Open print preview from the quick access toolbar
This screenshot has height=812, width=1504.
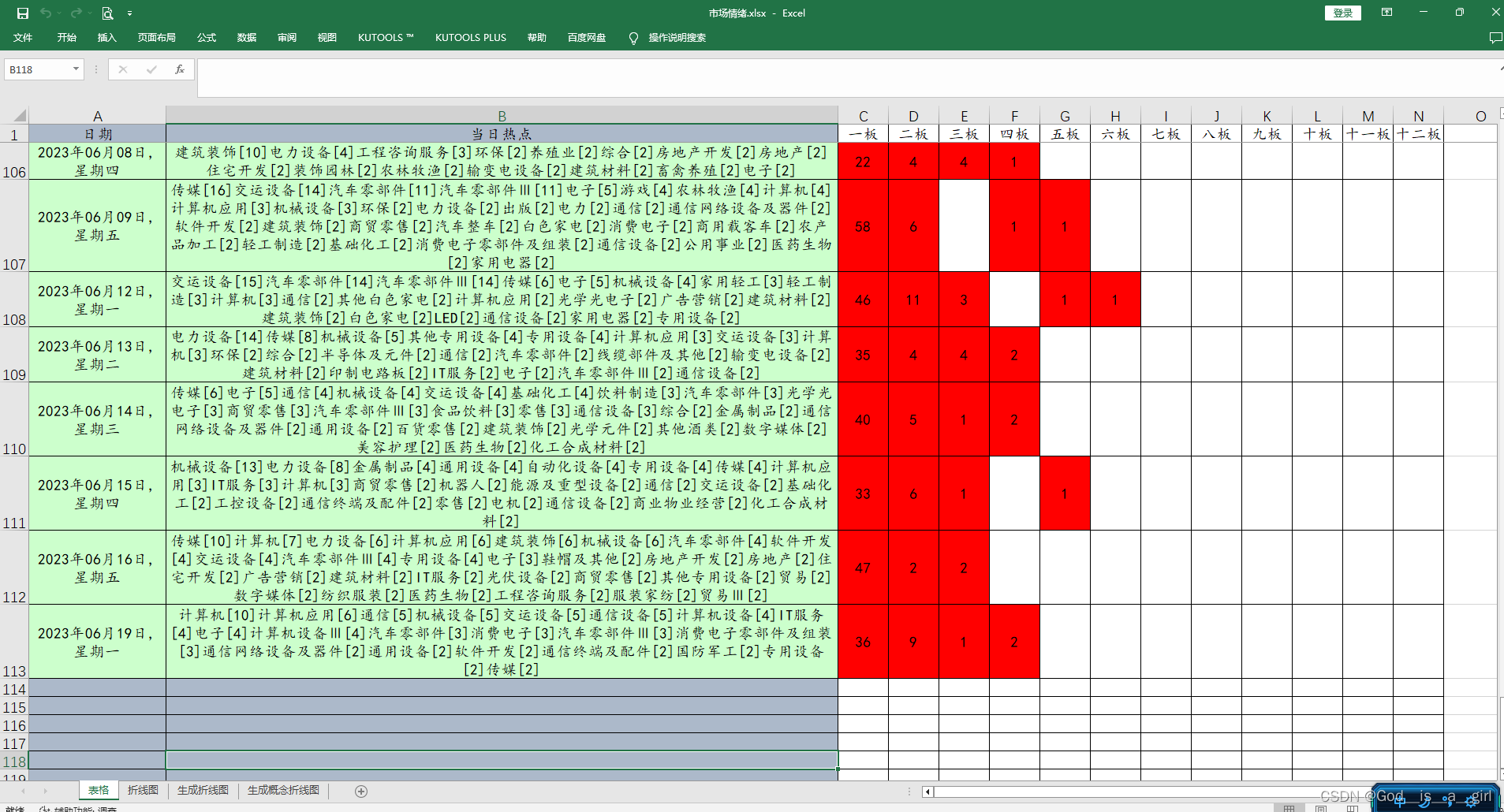pyautogui.click(x=107, y=13)
